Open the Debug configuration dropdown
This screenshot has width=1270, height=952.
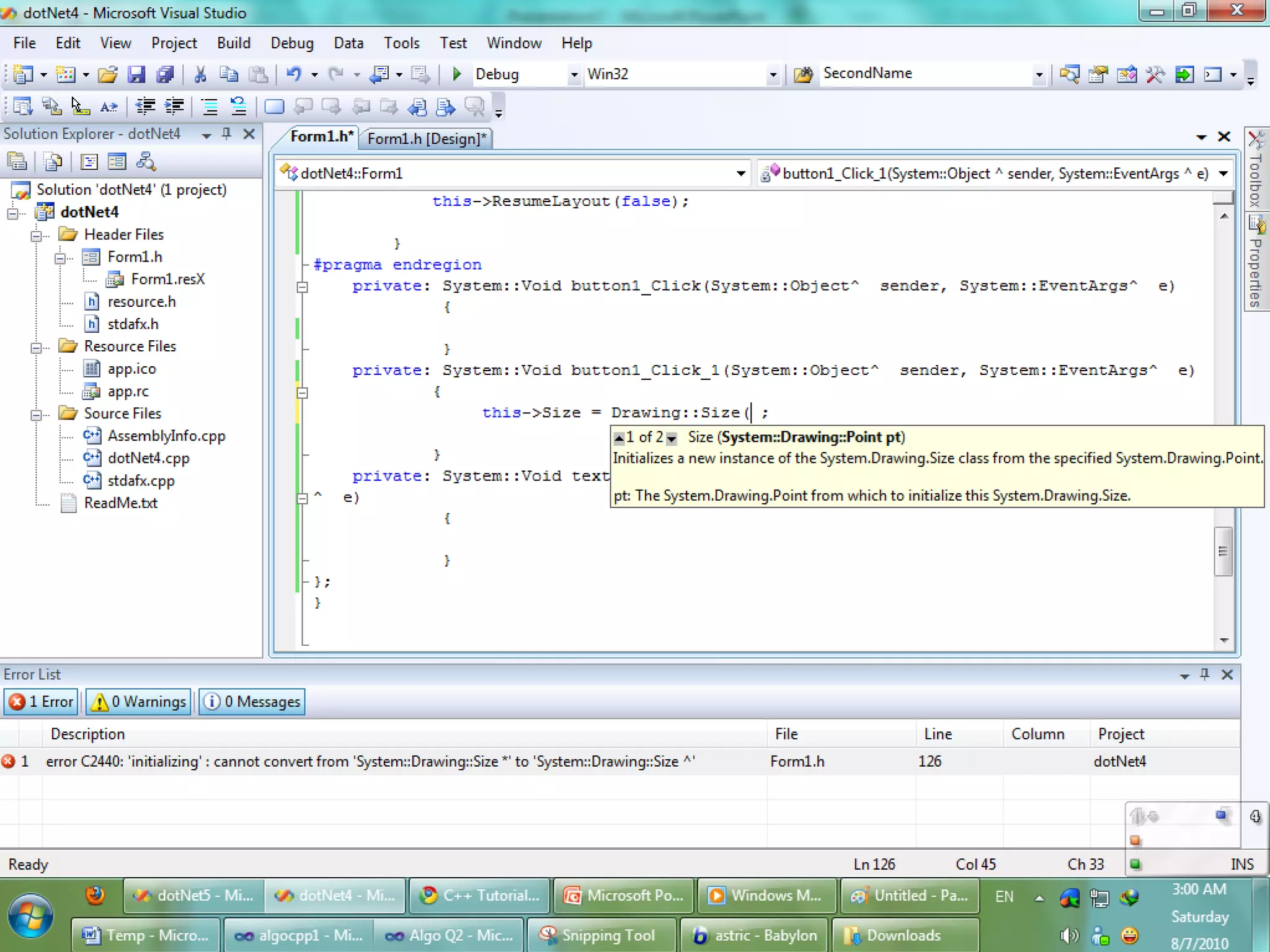(x=574, y=74)
